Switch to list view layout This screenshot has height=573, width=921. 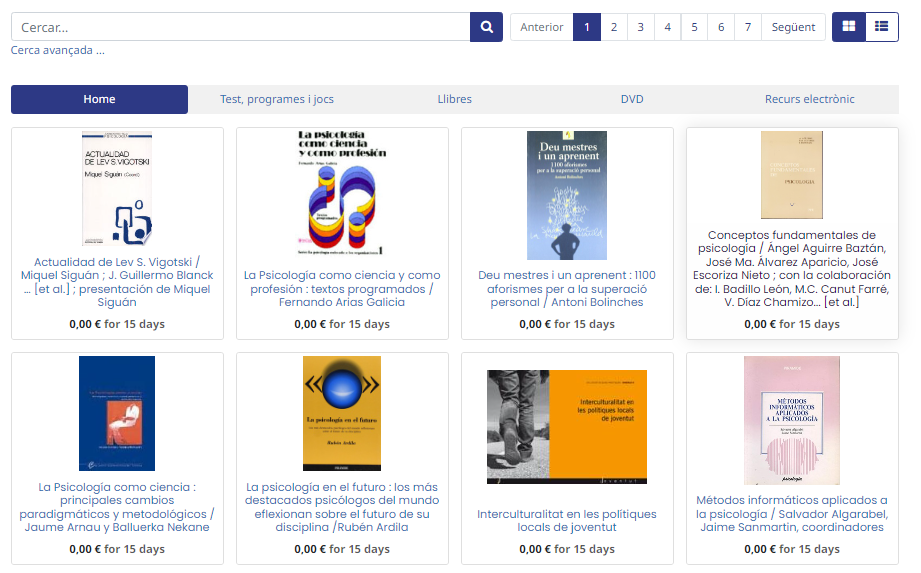[x=881, y=27]
